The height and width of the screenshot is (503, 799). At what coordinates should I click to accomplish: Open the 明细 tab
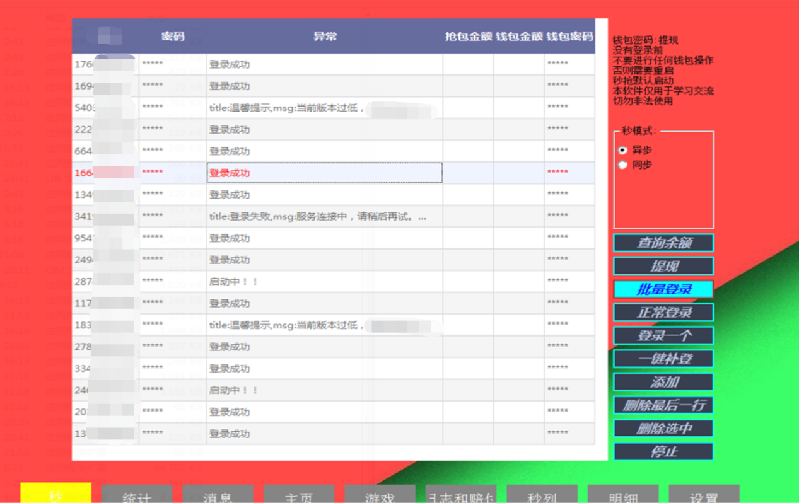click(x=623, y=495)
